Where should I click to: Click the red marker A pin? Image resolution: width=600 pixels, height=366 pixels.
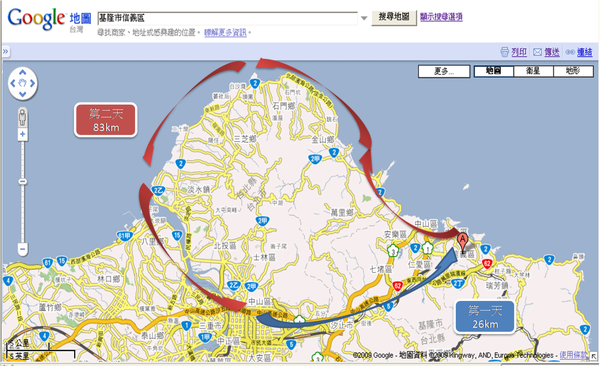click(463, 242)
